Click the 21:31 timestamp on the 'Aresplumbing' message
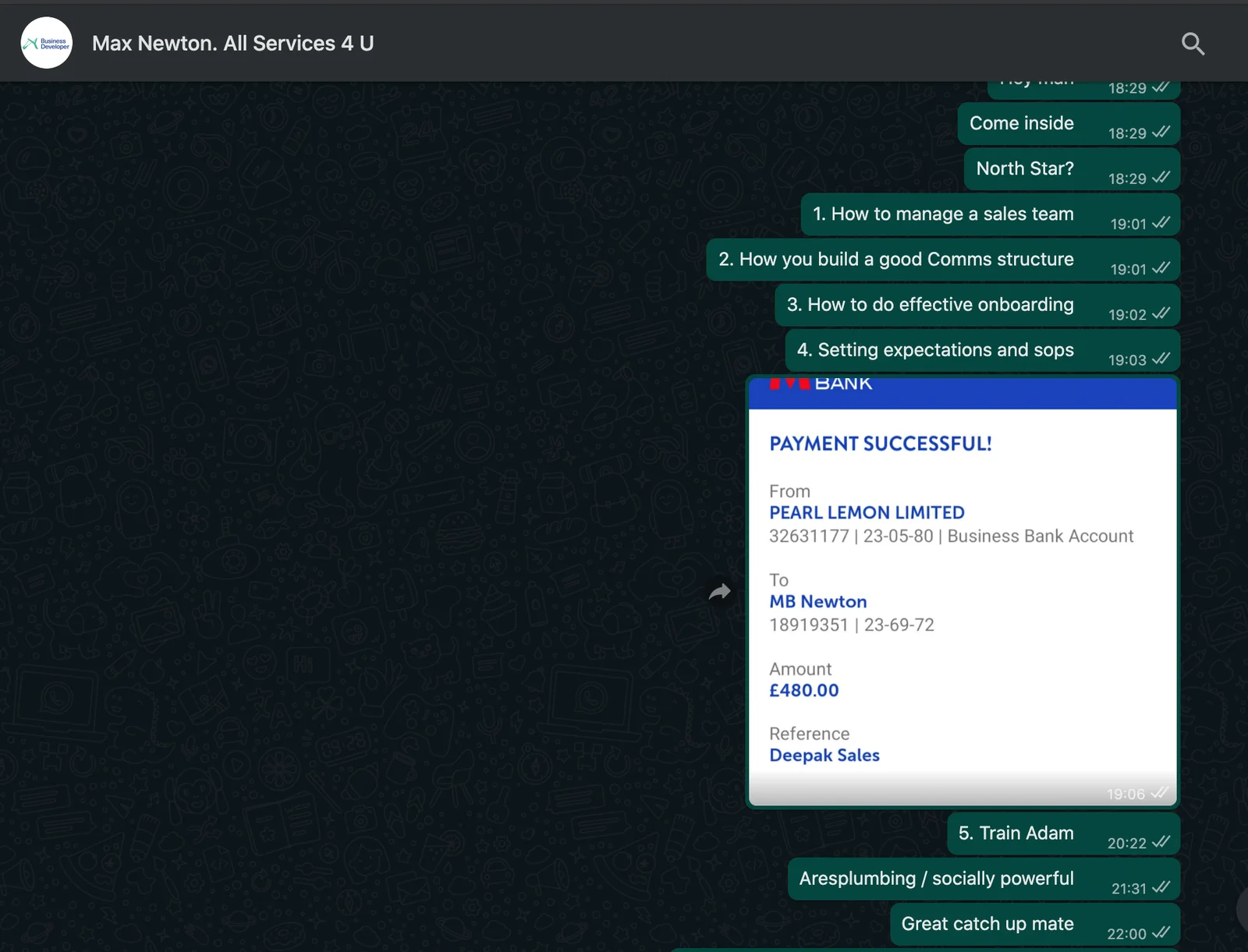Image resolution: width=1248 pixels, height=952 pixels. pos(1129,889)
